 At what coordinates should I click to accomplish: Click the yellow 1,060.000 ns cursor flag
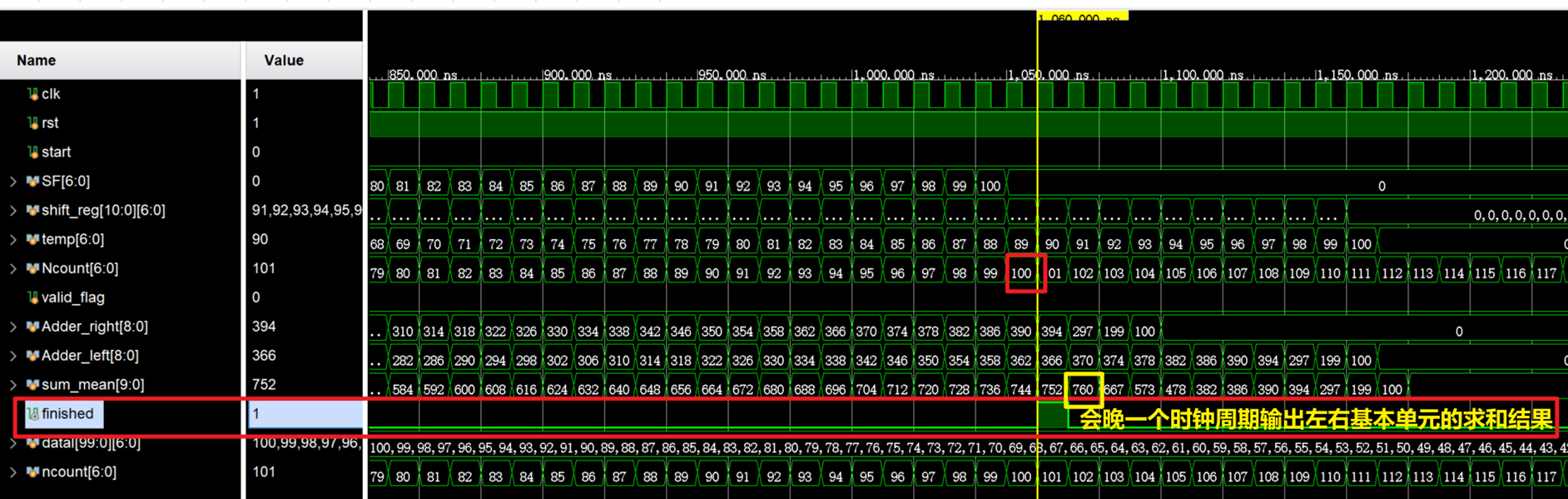tap(1082, 17)
